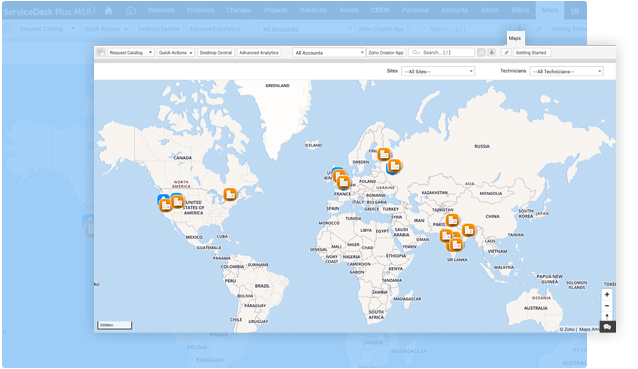The width and height of the screenshot is (638, 369).
Task: Click the control below the map zoom-out button
Action: click(x=607, y=316)
